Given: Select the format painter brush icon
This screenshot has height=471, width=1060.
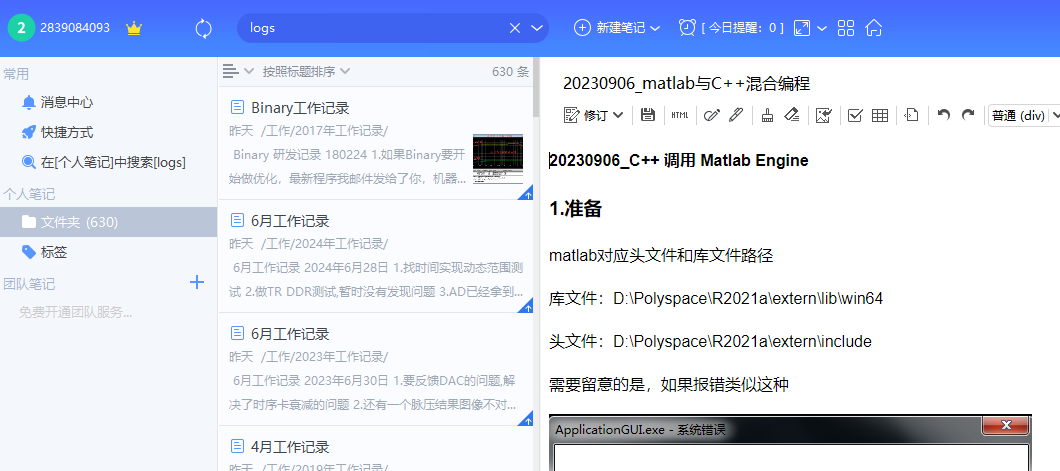Looking at the screenshot, I should click(x=767, y=116).
